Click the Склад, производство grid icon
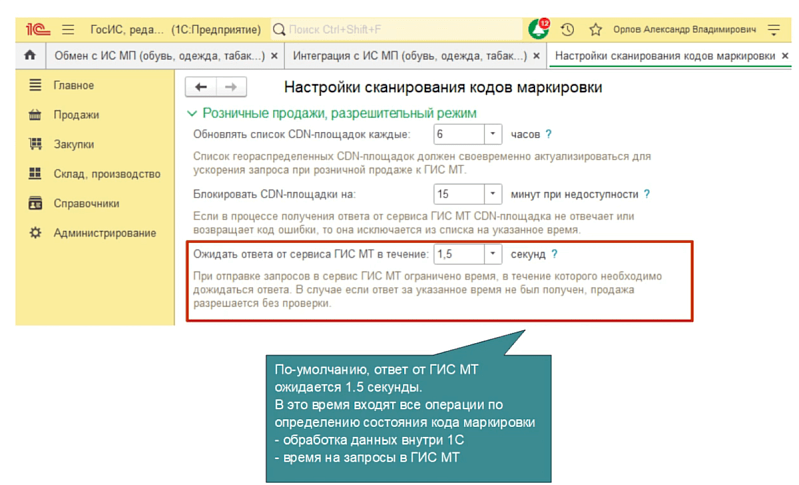Screen dimensions: 799x485 (x=35, y=174)
